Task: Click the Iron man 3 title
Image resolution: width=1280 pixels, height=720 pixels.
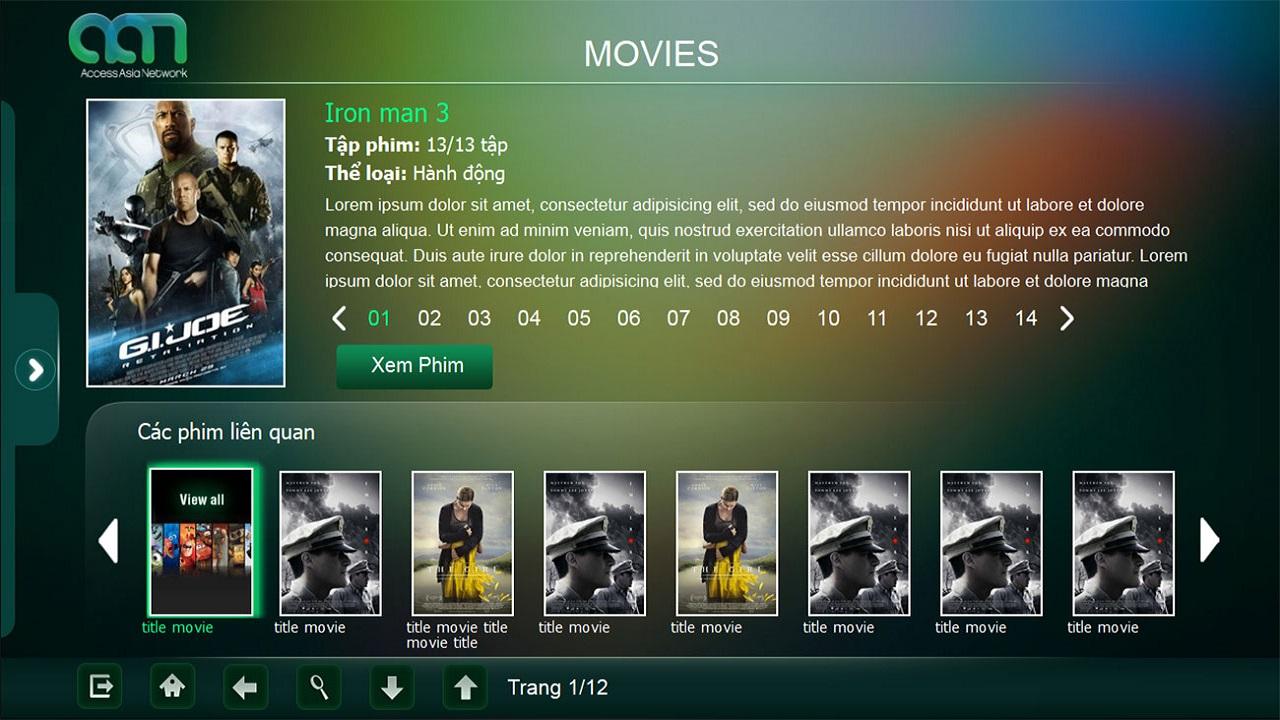Action: (x=387, y=113)
